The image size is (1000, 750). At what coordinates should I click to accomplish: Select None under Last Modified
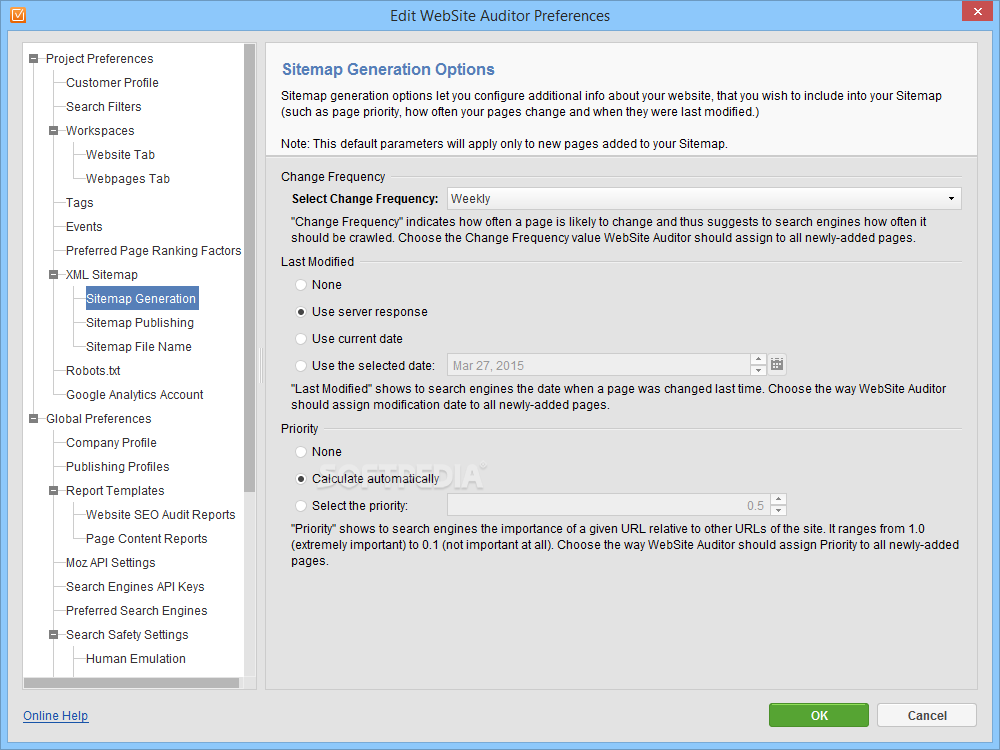coord(301,285)
